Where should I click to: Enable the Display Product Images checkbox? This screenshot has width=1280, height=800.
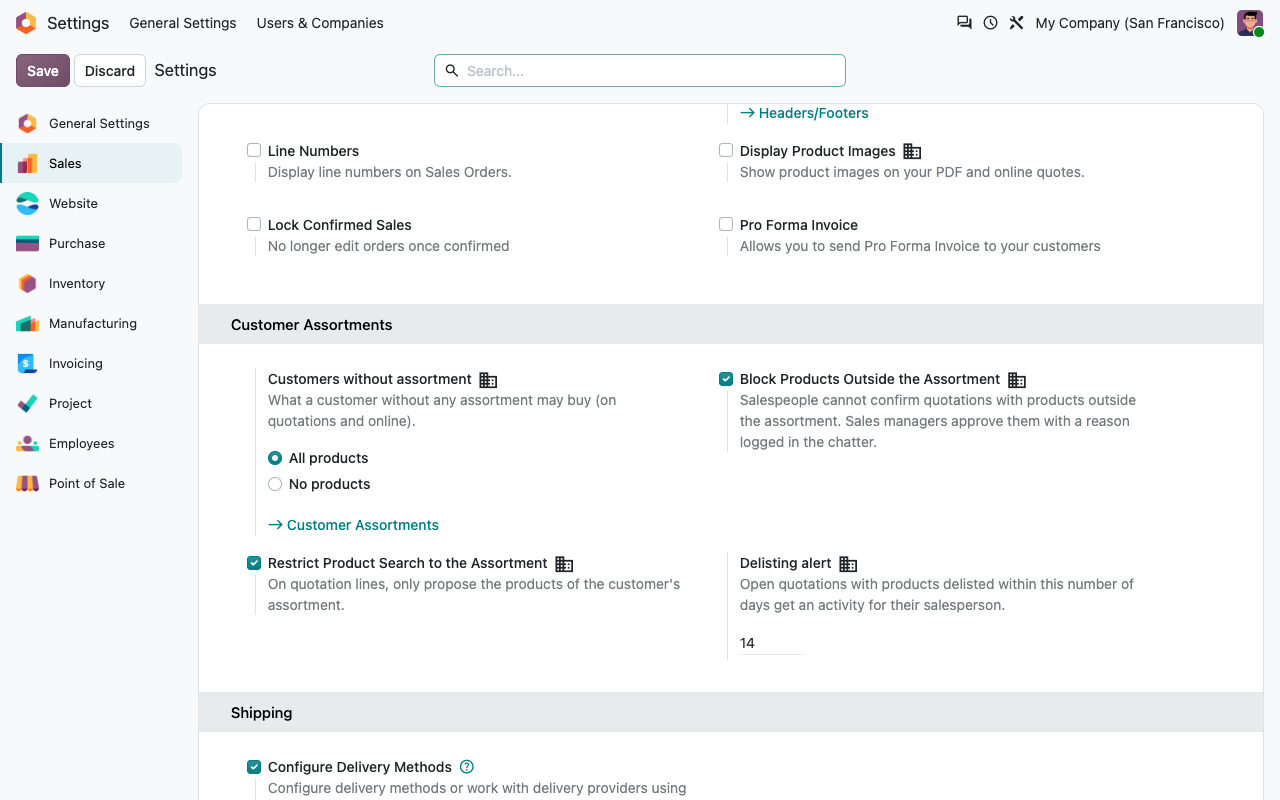(x=726, y=150)
